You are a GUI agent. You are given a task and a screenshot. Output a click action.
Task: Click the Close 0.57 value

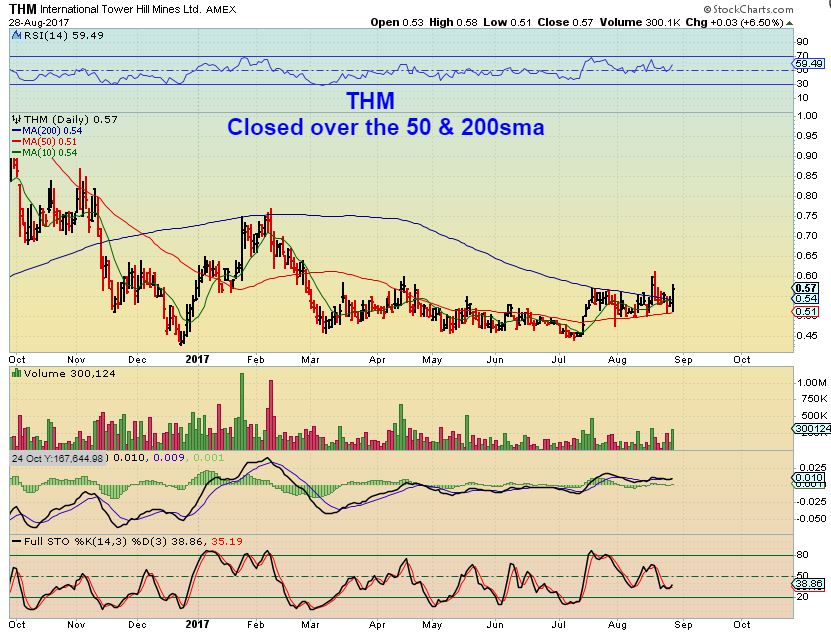[565, 22]
